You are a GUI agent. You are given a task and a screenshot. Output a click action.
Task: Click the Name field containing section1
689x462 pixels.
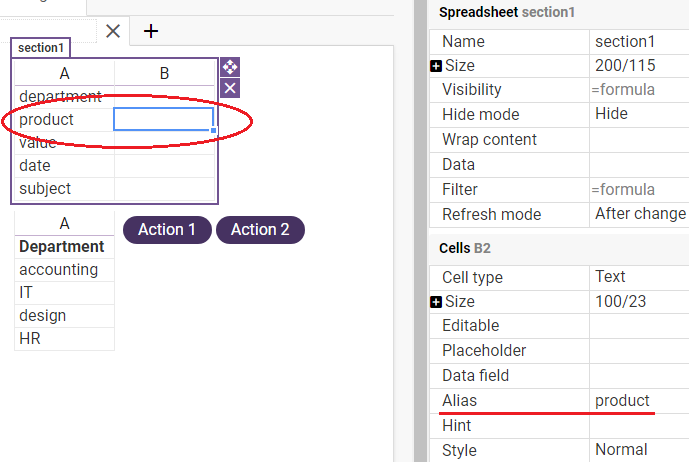click(x=639, y=42)
